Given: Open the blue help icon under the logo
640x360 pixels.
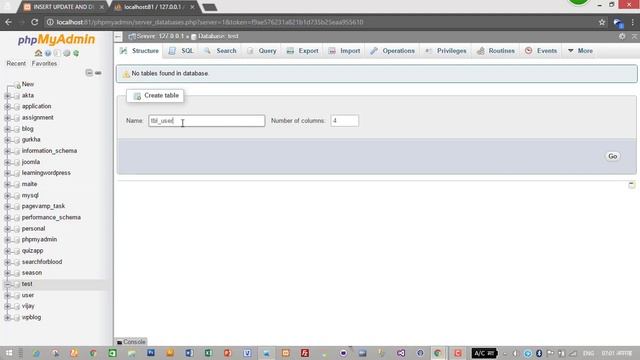Looking at the screenshot, I should click(48, 53).
